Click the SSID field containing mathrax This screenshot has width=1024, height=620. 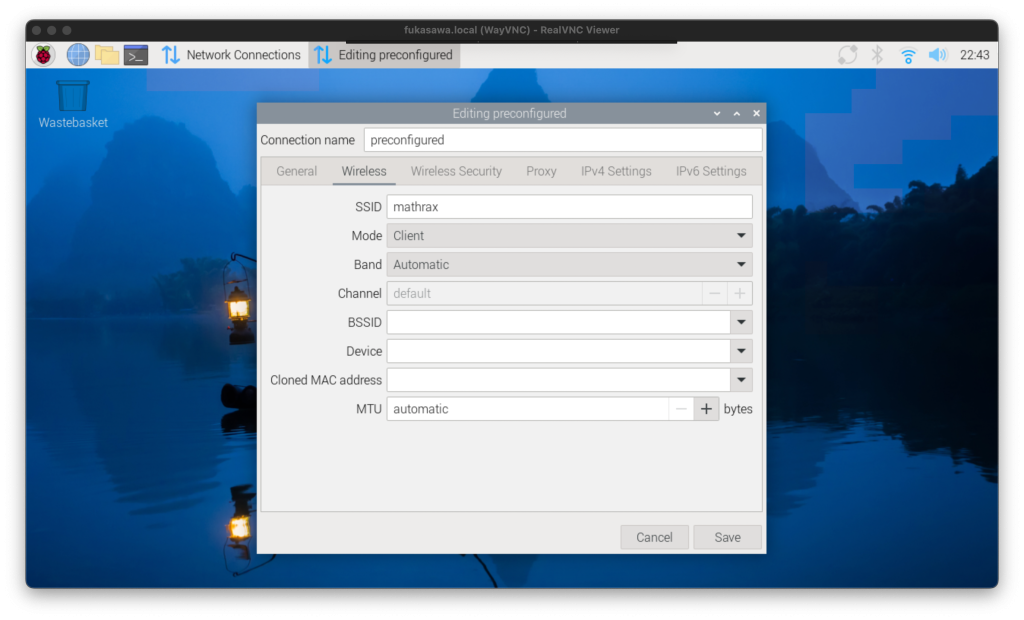569,207
